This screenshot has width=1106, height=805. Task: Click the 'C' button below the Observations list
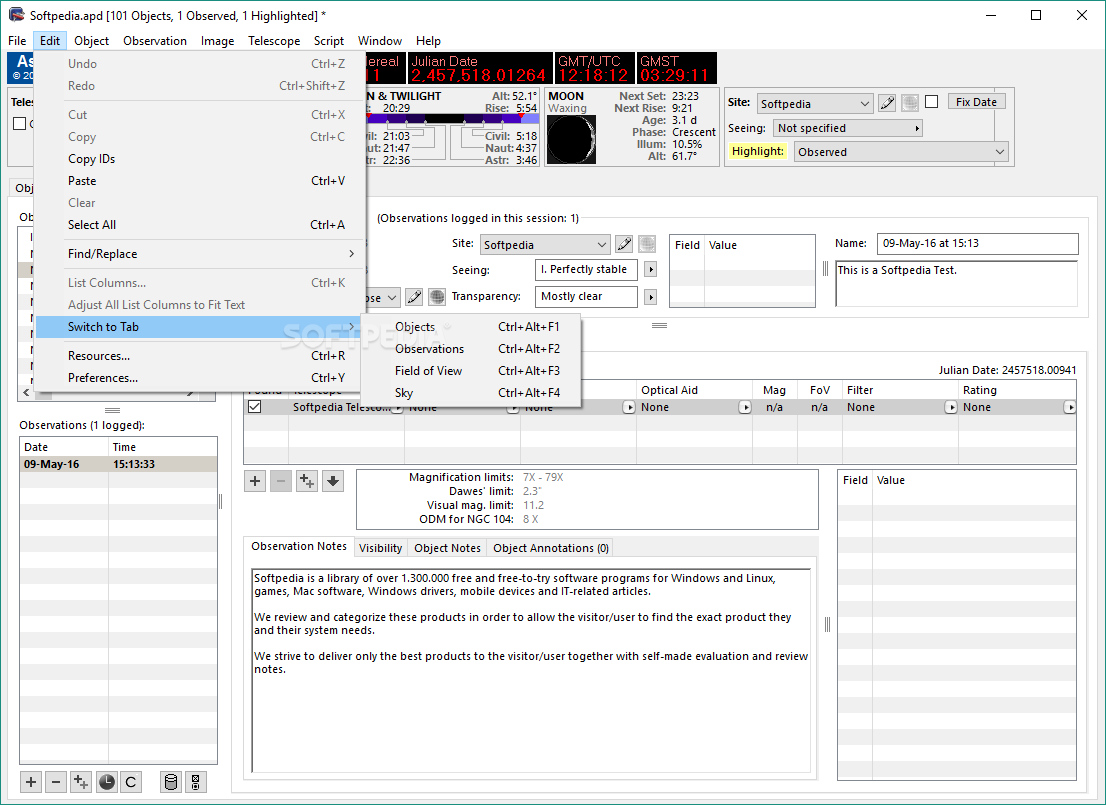coord(130,782)
